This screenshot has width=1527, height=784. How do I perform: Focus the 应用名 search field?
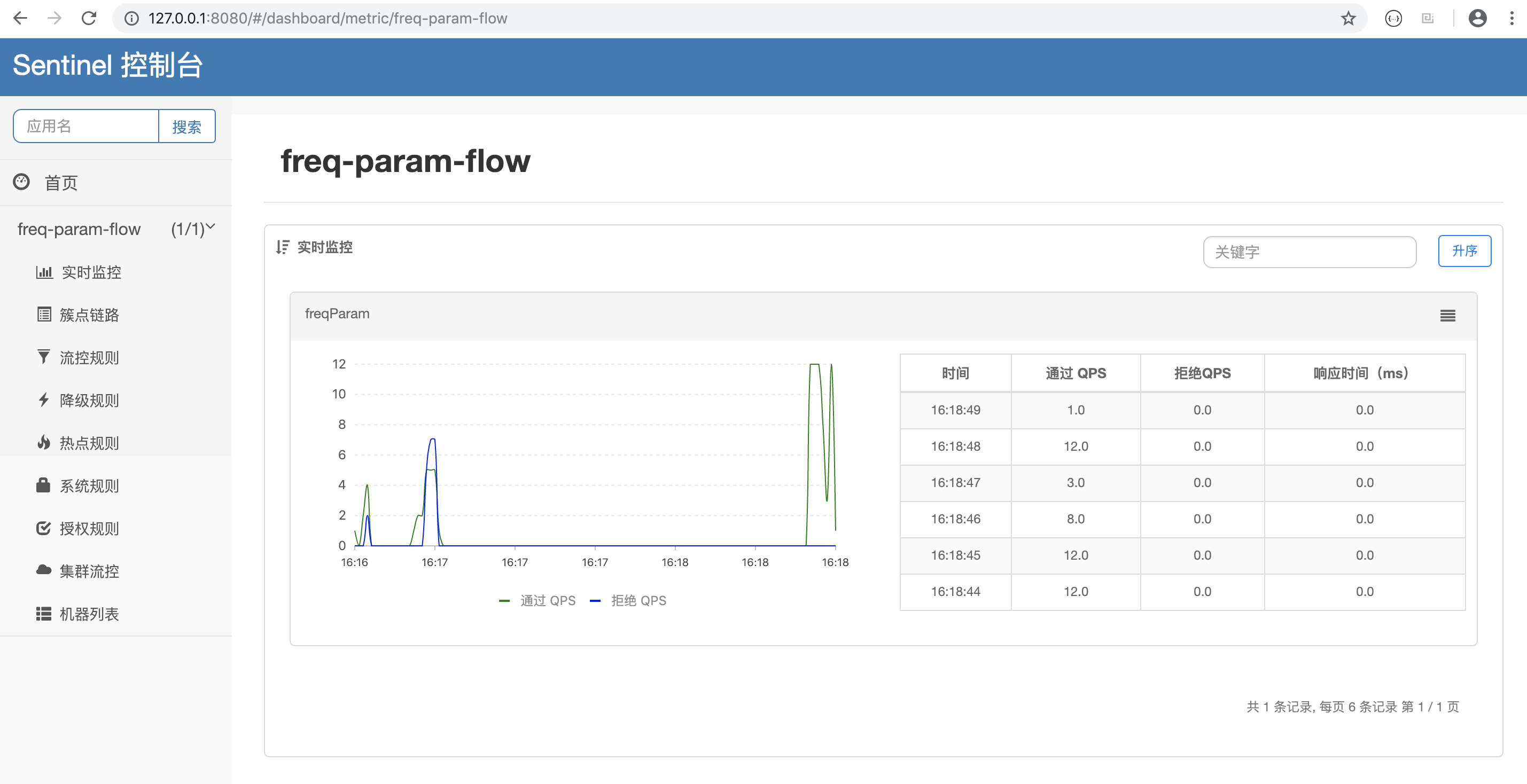[x=86, y=126]
